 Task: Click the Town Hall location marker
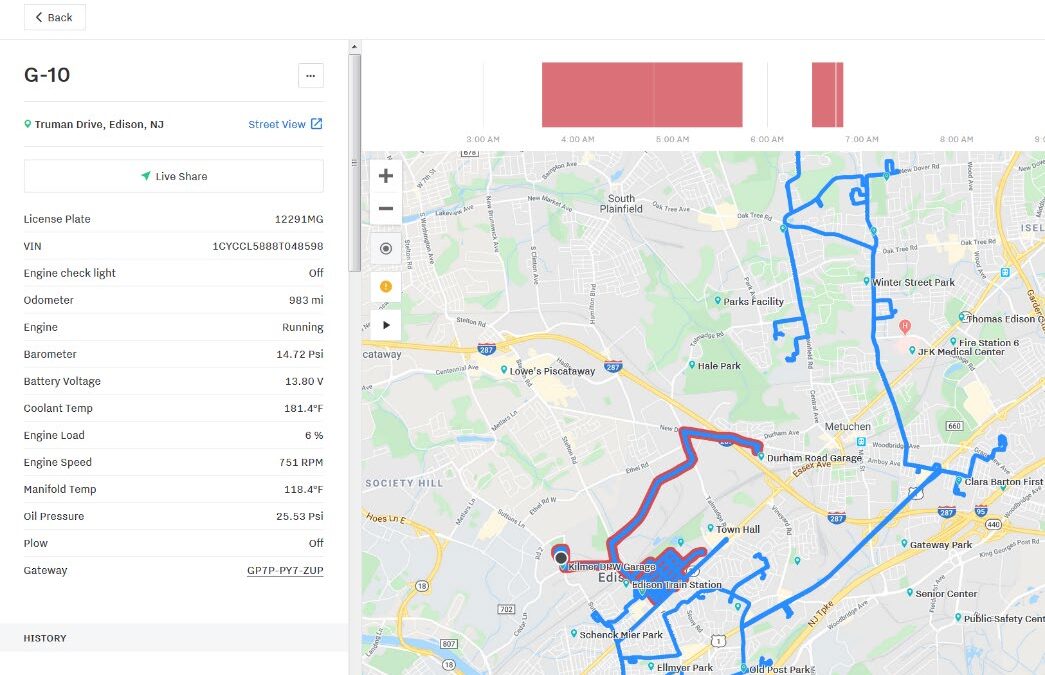tap(709, 529)
